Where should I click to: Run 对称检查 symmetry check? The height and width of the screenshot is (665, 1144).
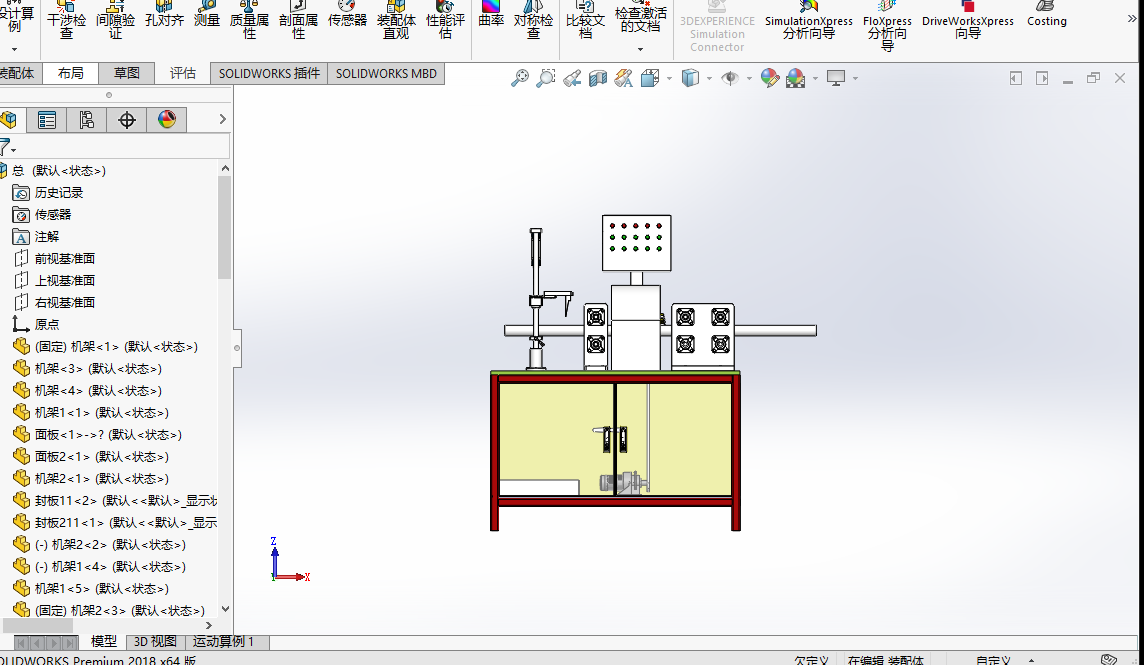coord(533,19)
